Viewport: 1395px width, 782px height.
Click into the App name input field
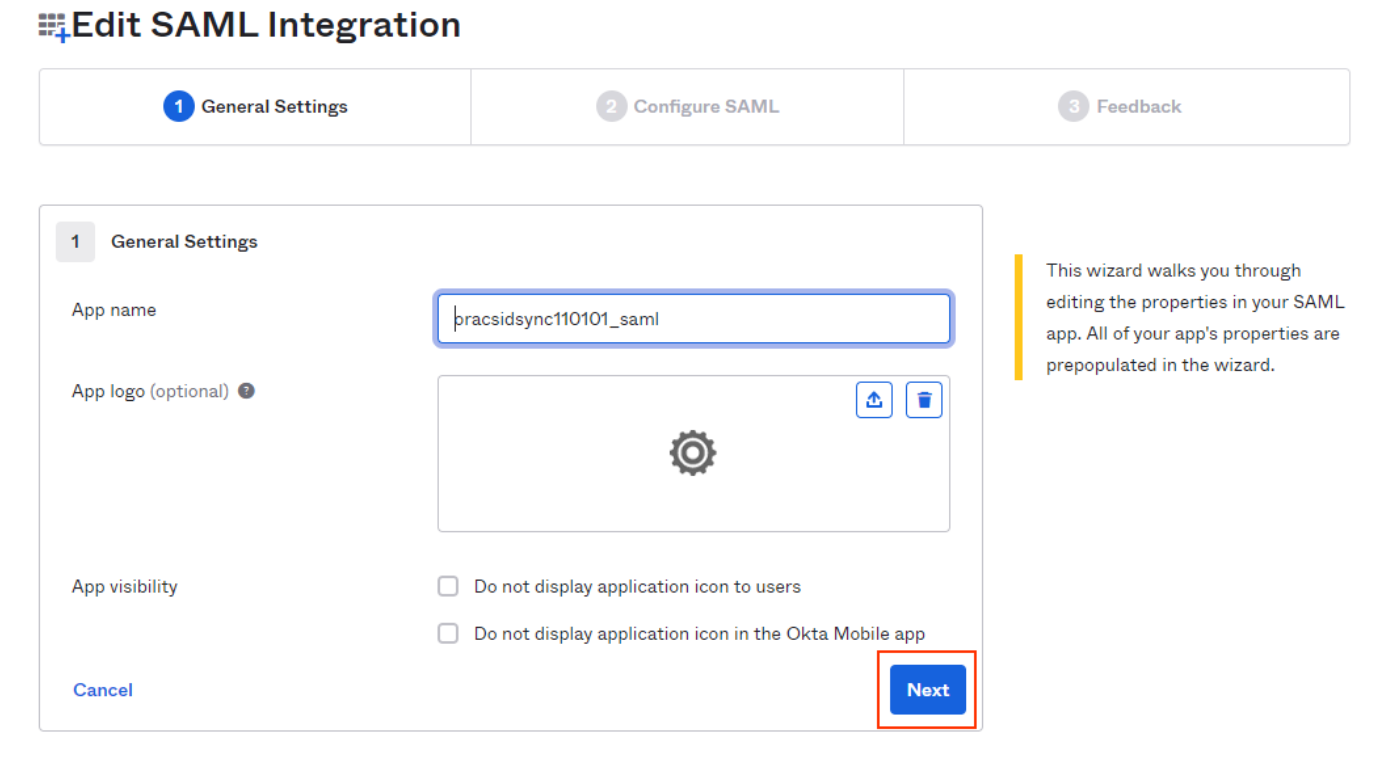tap(694, 319)
